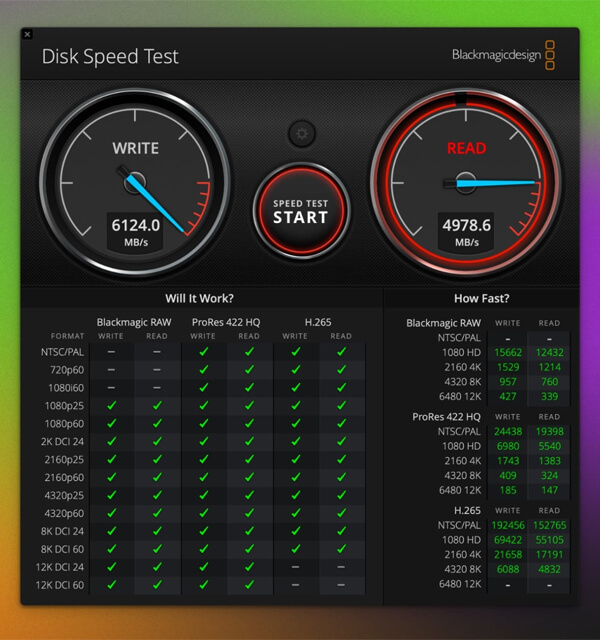
Task: Click the Blackmagic RAW write checkmark for 12K DCI 24
Action: point(111,567)
